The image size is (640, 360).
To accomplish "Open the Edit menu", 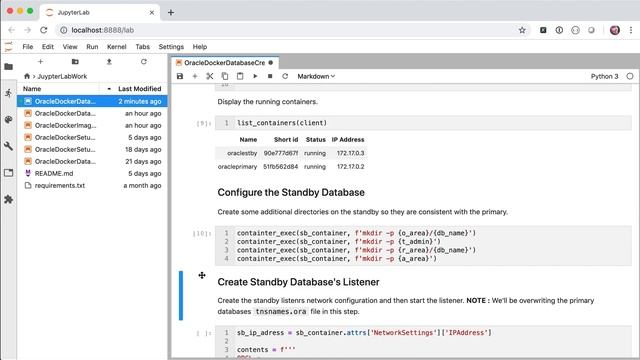I will tap(48, 47).
